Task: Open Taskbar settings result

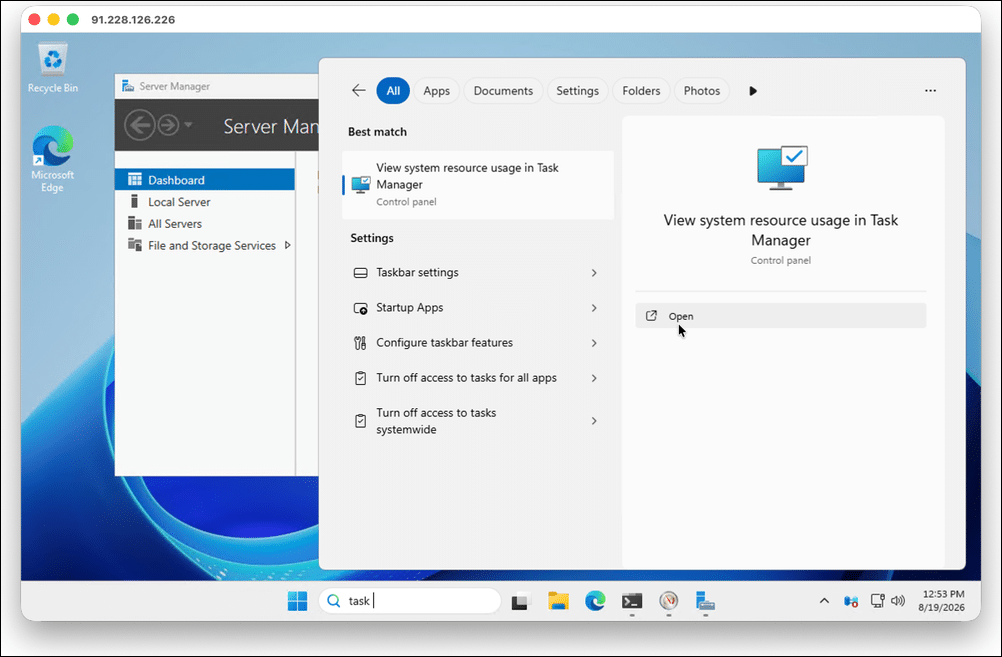Action: [x=478, y=273]
